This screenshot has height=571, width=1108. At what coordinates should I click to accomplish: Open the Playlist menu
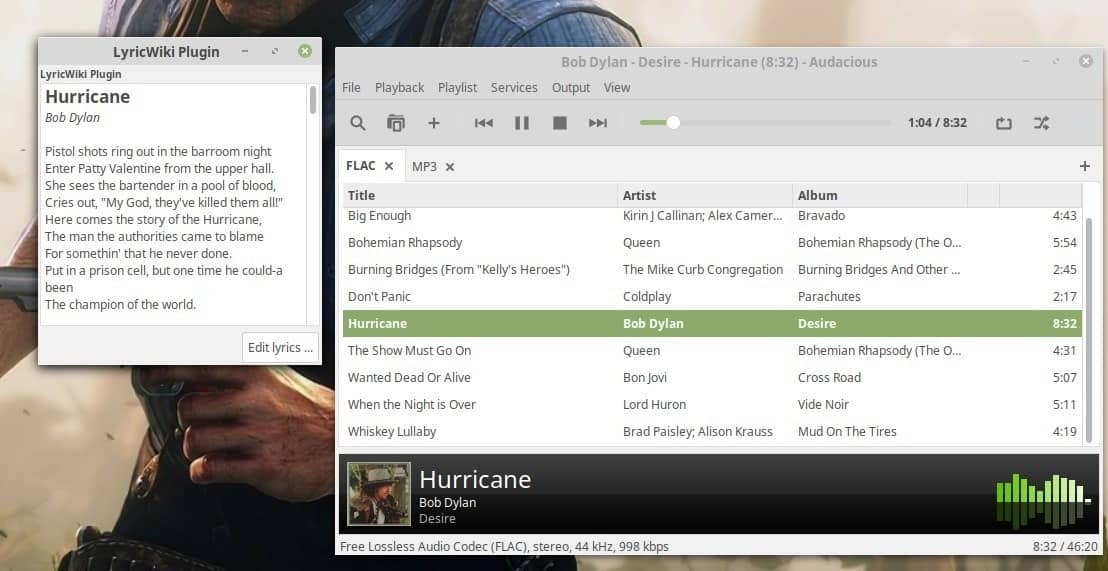[x=457, y=88]
